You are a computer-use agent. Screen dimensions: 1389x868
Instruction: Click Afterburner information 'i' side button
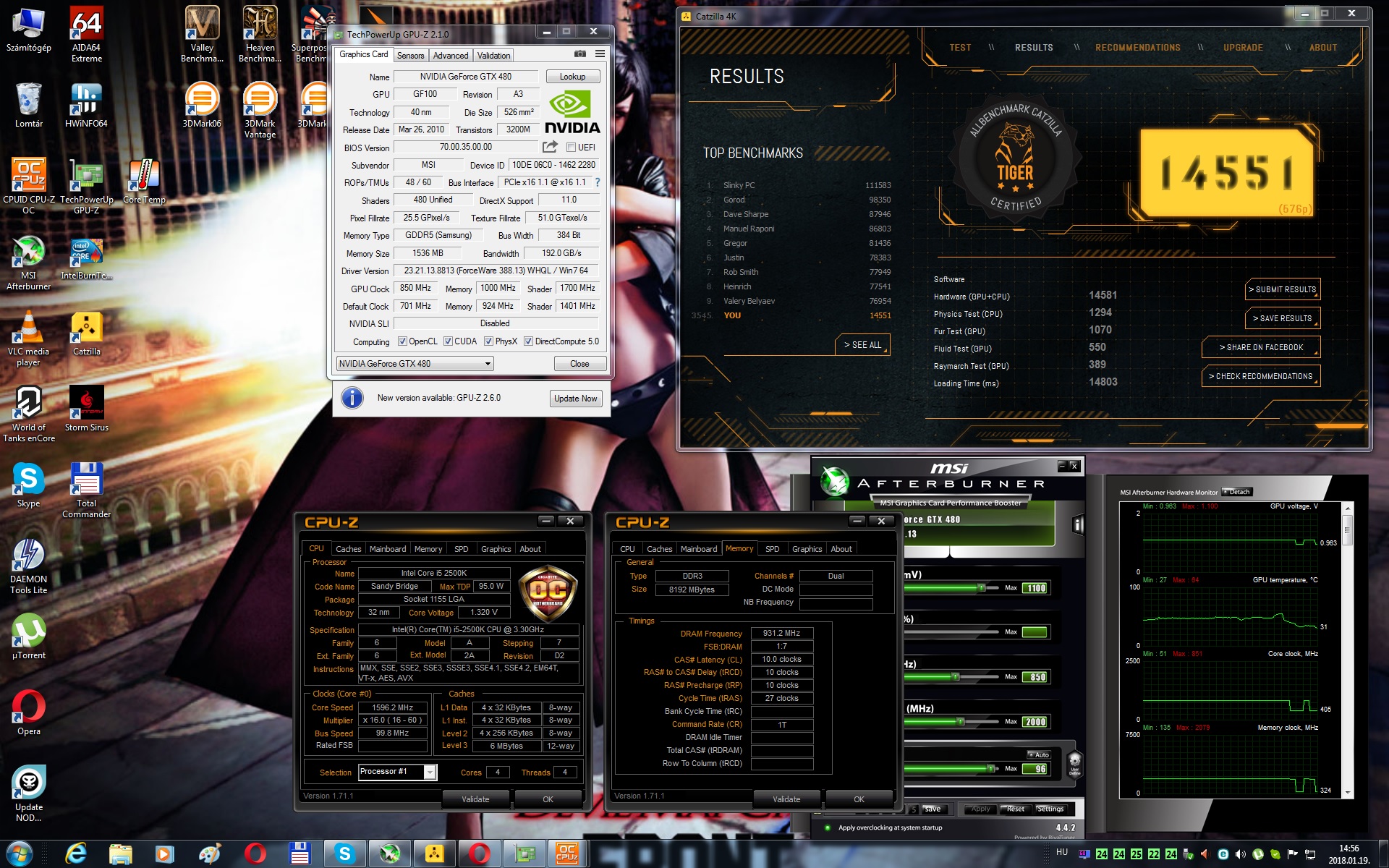coord(1078,525)
